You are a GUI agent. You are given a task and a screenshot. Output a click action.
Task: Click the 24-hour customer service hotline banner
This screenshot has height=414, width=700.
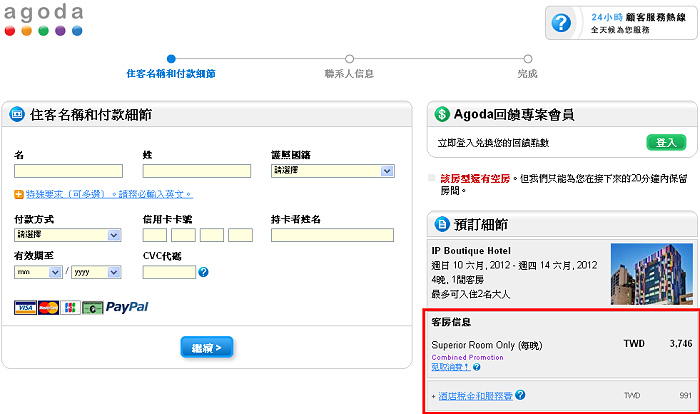click(621, 23)
